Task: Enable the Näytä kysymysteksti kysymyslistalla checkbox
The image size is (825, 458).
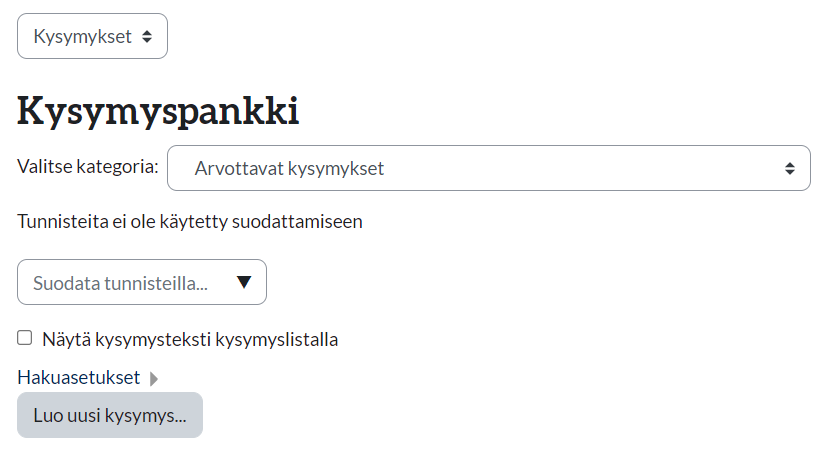Action: pos(25,338)
